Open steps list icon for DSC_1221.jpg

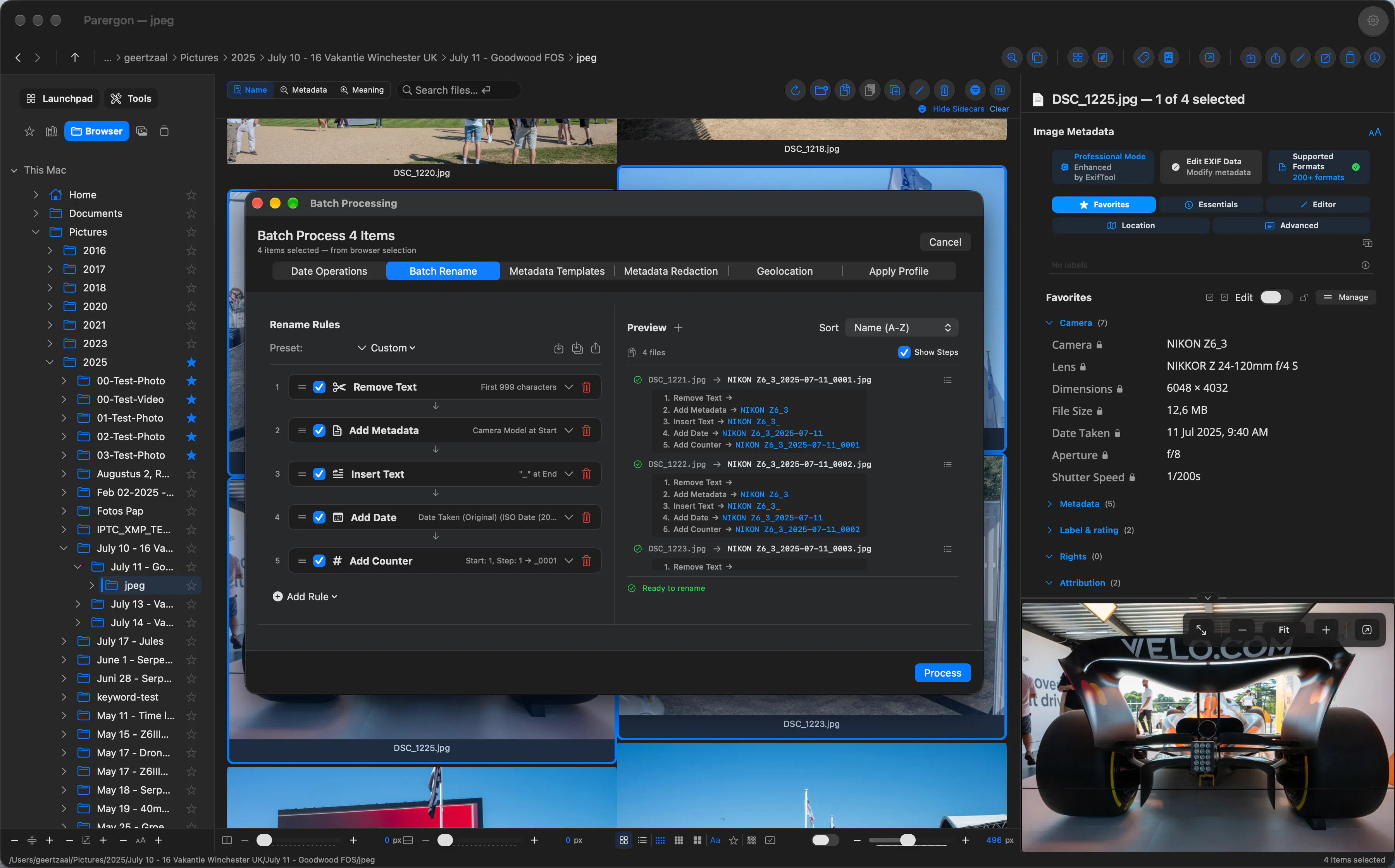[x=948, y=380]
